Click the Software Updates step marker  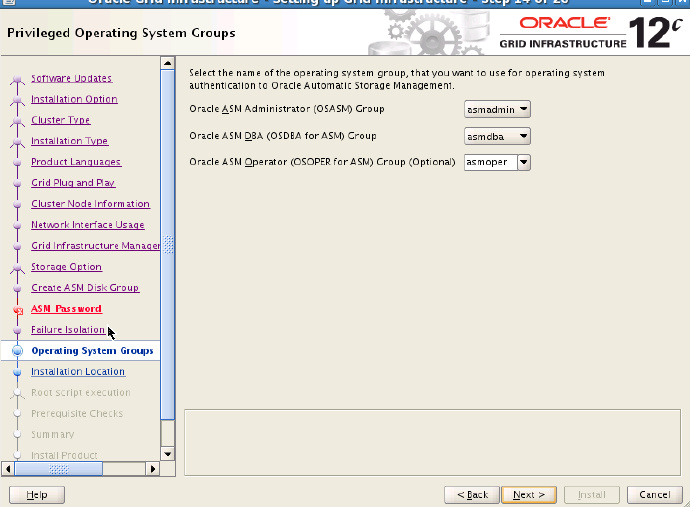[x=17, y=79]
